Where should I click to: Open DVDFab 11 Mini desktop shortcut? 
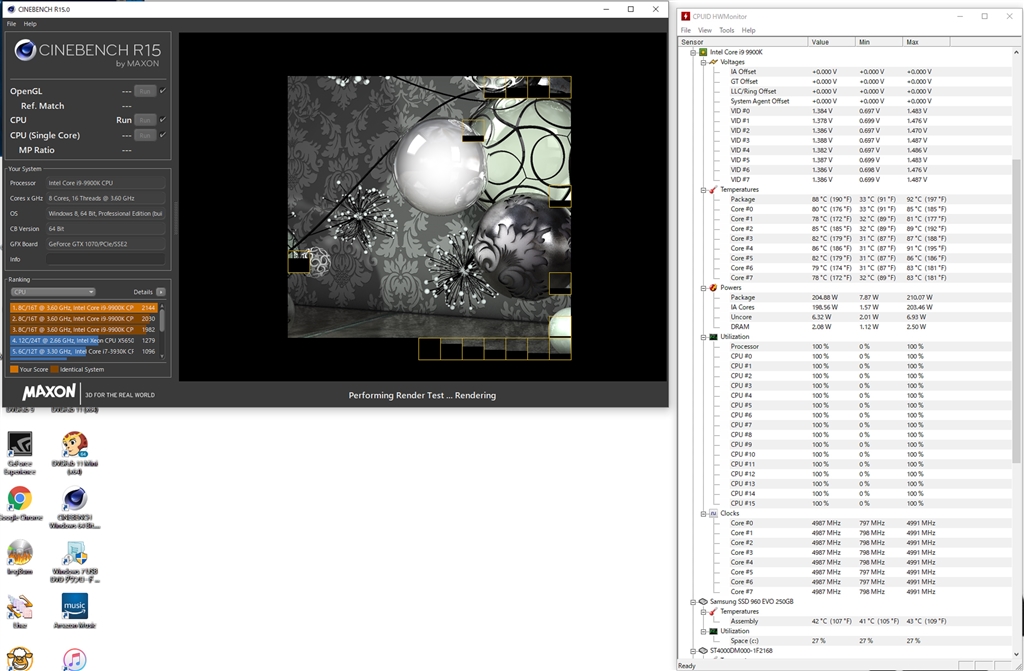[74, 452]
